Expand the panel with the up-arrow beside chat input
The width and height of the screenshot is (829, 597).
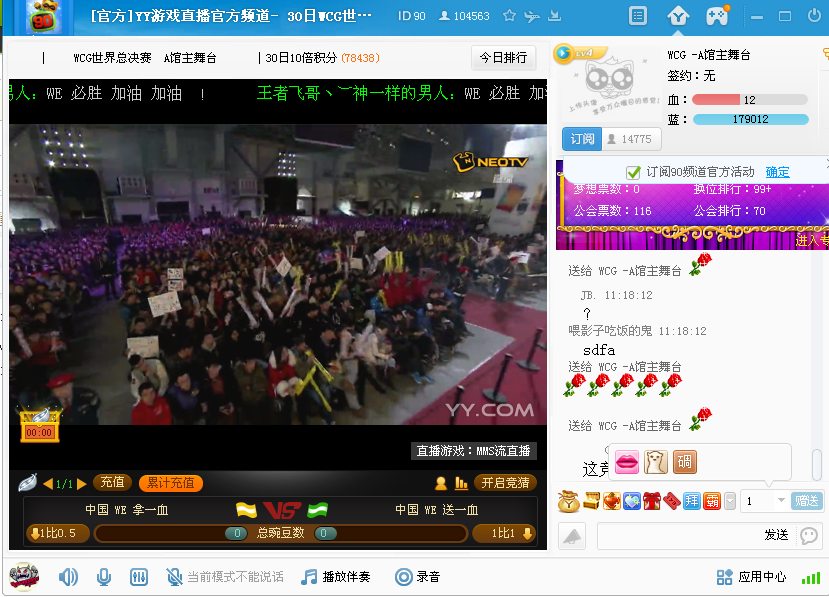click(x=572, y=537)
